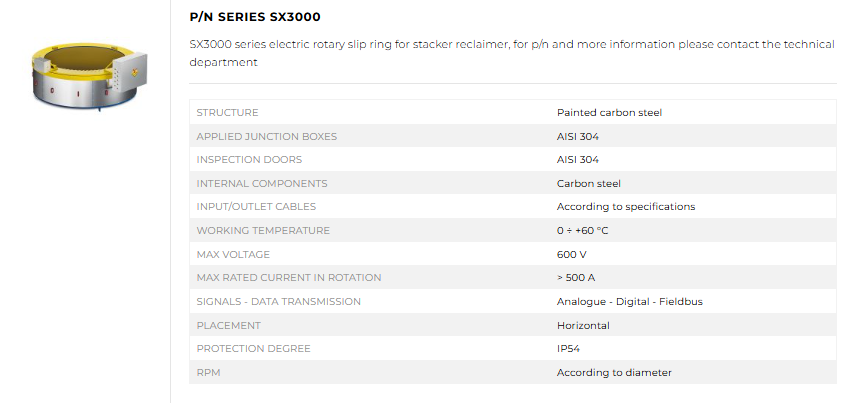Image resolution: width=854 pixels, height=403 pixels.
Task: Select the PLACEMENT Horizontal value
Action: point(583,326)
